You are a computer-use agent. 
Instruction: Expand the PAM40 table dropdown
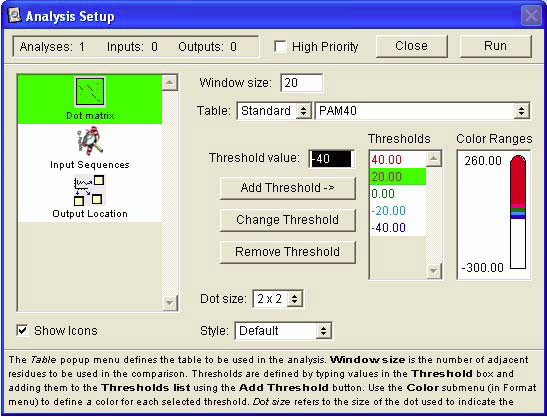click(422, 111)
